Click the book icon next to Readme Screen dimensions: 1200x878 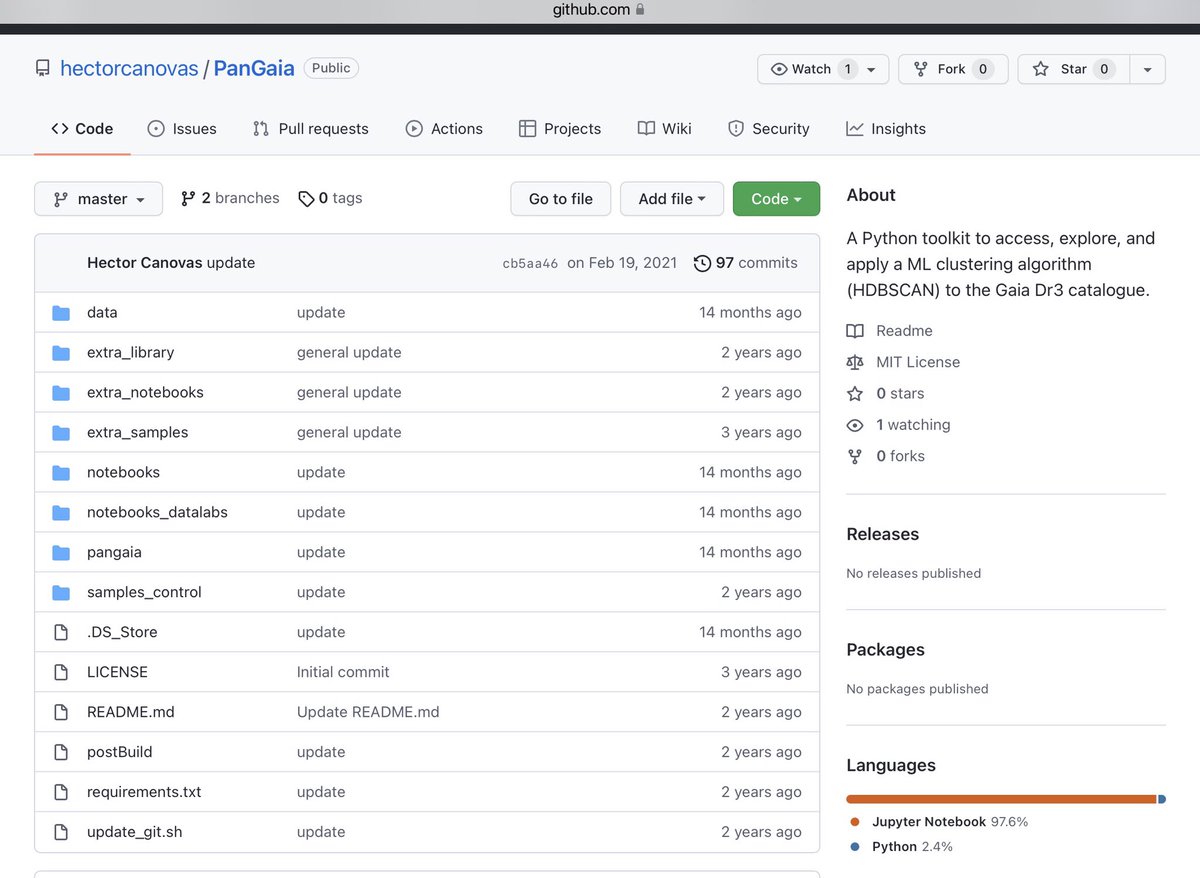coord(855,331)
